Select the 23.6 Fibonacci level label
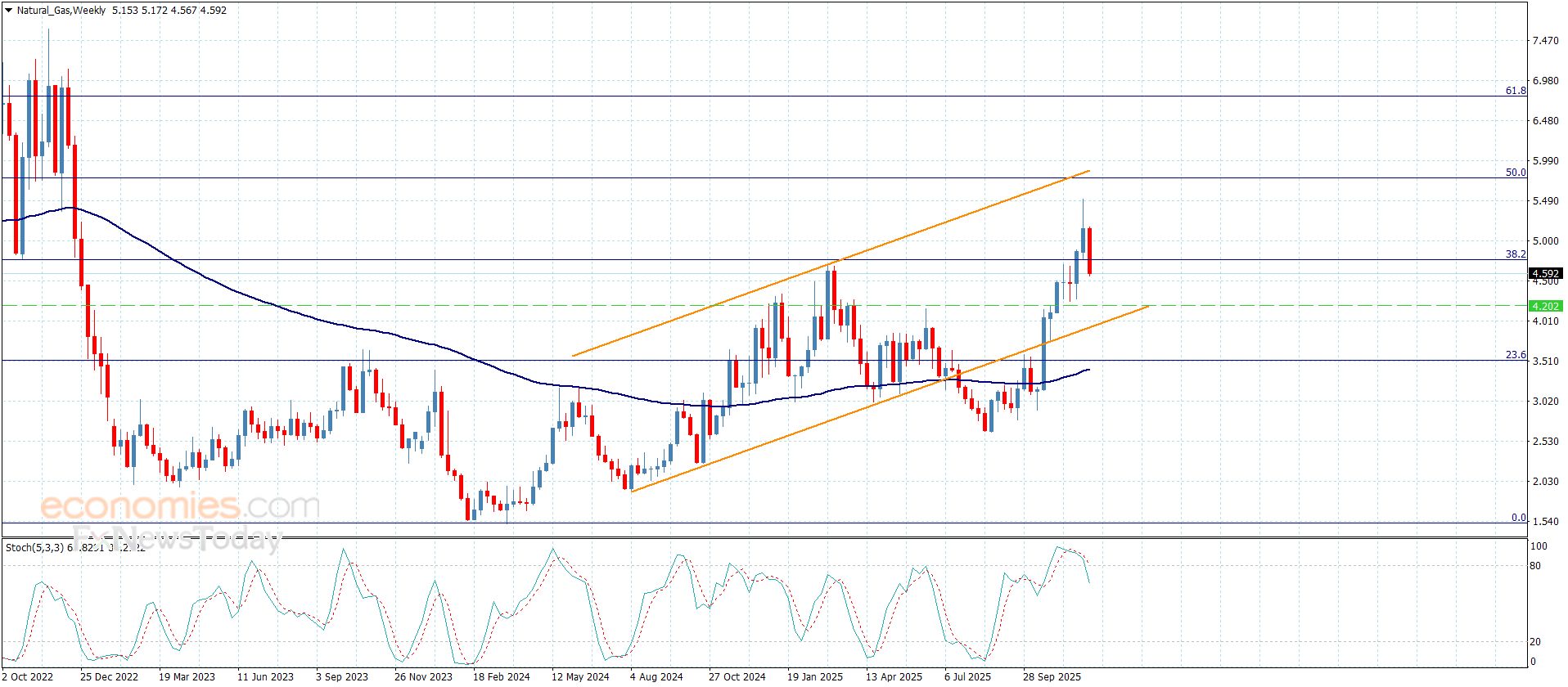 tap(1516, 355)
